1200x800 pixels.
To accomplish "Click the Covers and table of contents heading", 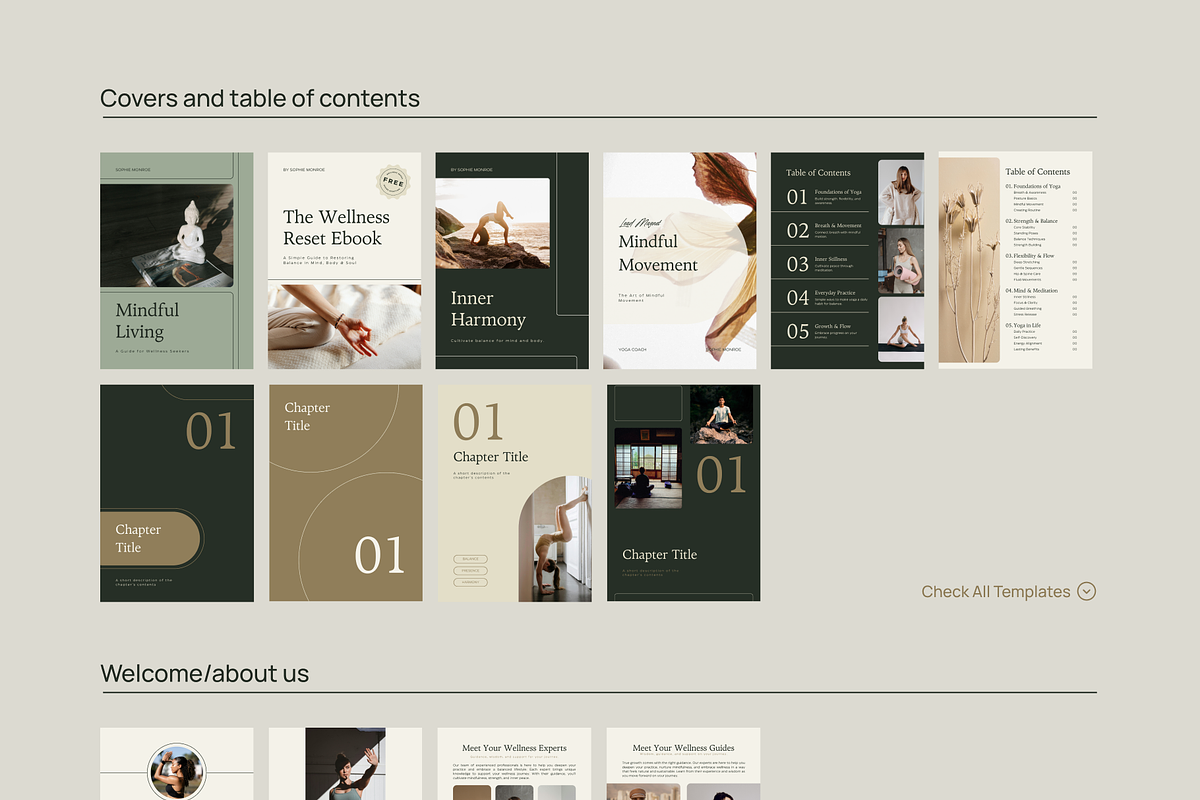I will coord(260,98).
